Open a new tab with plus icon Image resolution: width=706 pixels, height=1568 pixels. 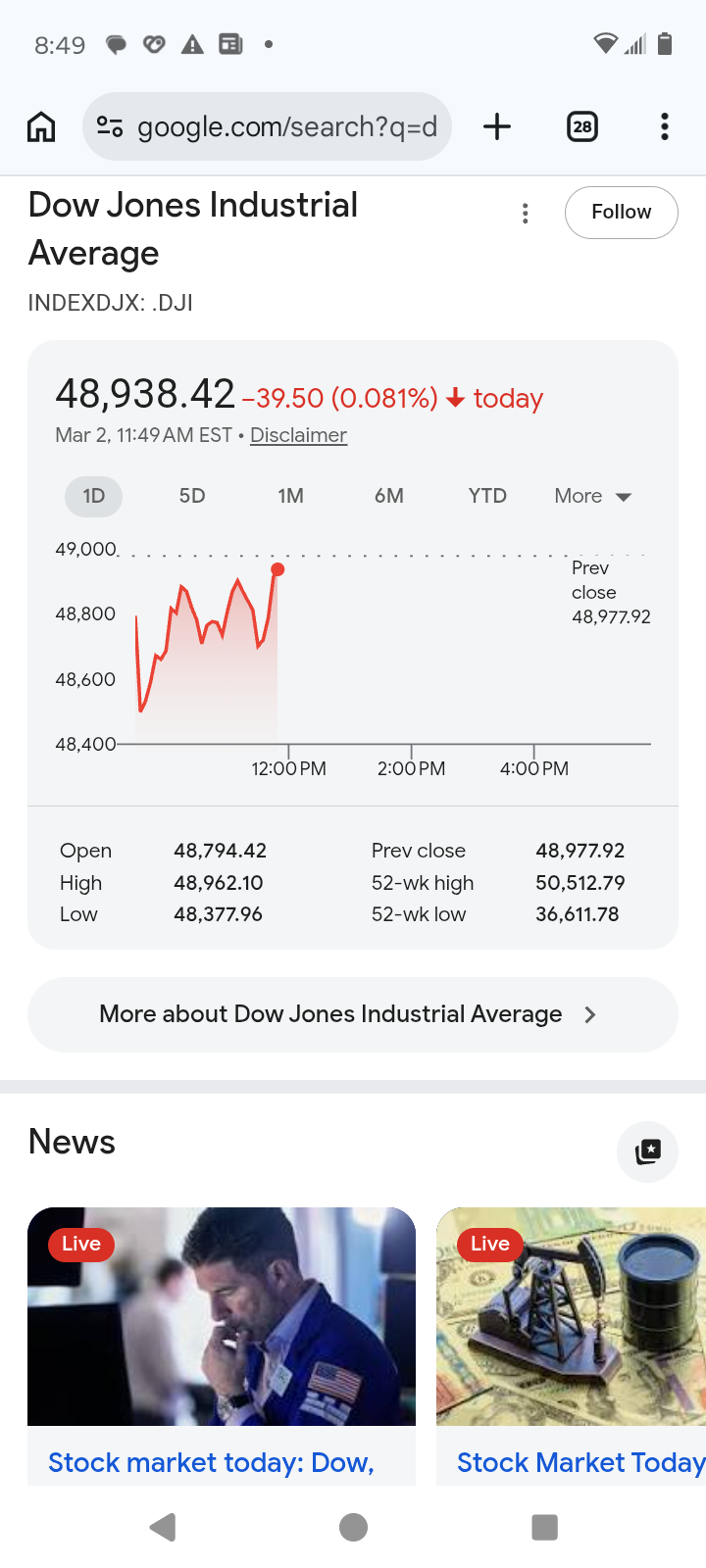click(497, 126)
